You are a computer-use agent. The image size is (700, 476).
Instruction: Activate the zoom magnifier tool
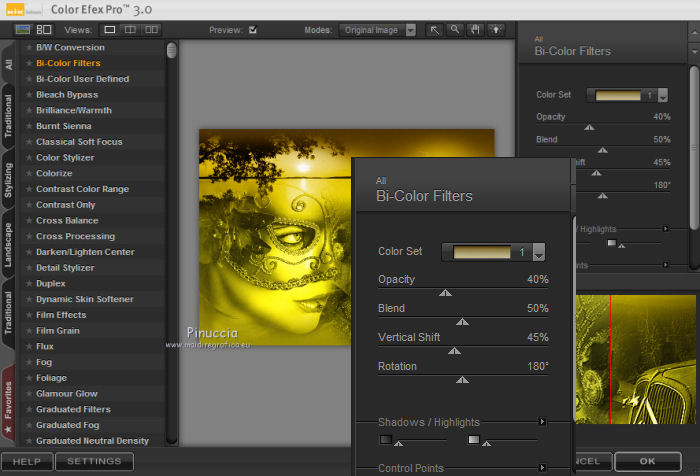click(x=454, y=30)
